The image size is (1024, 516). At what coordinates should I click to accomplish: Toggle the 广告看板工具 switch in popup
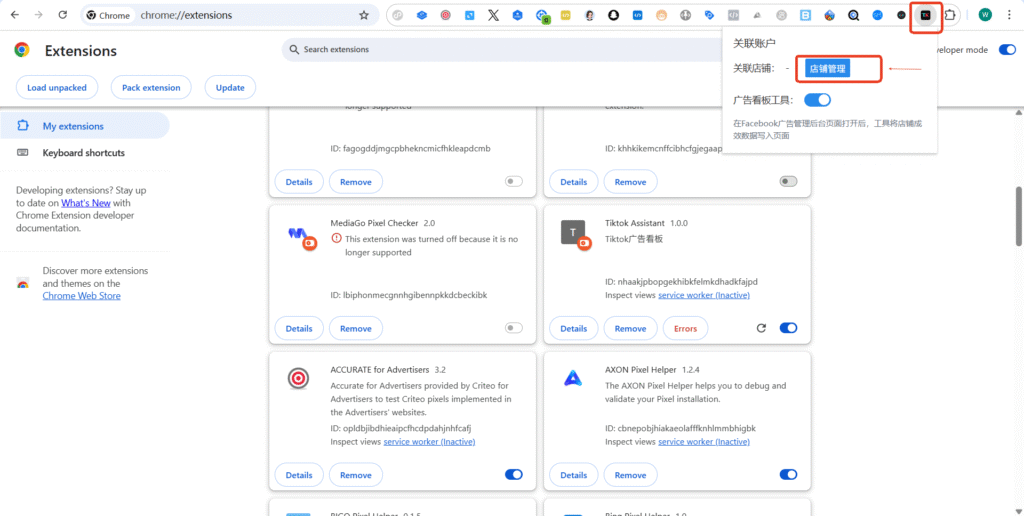tap(817, 100)
